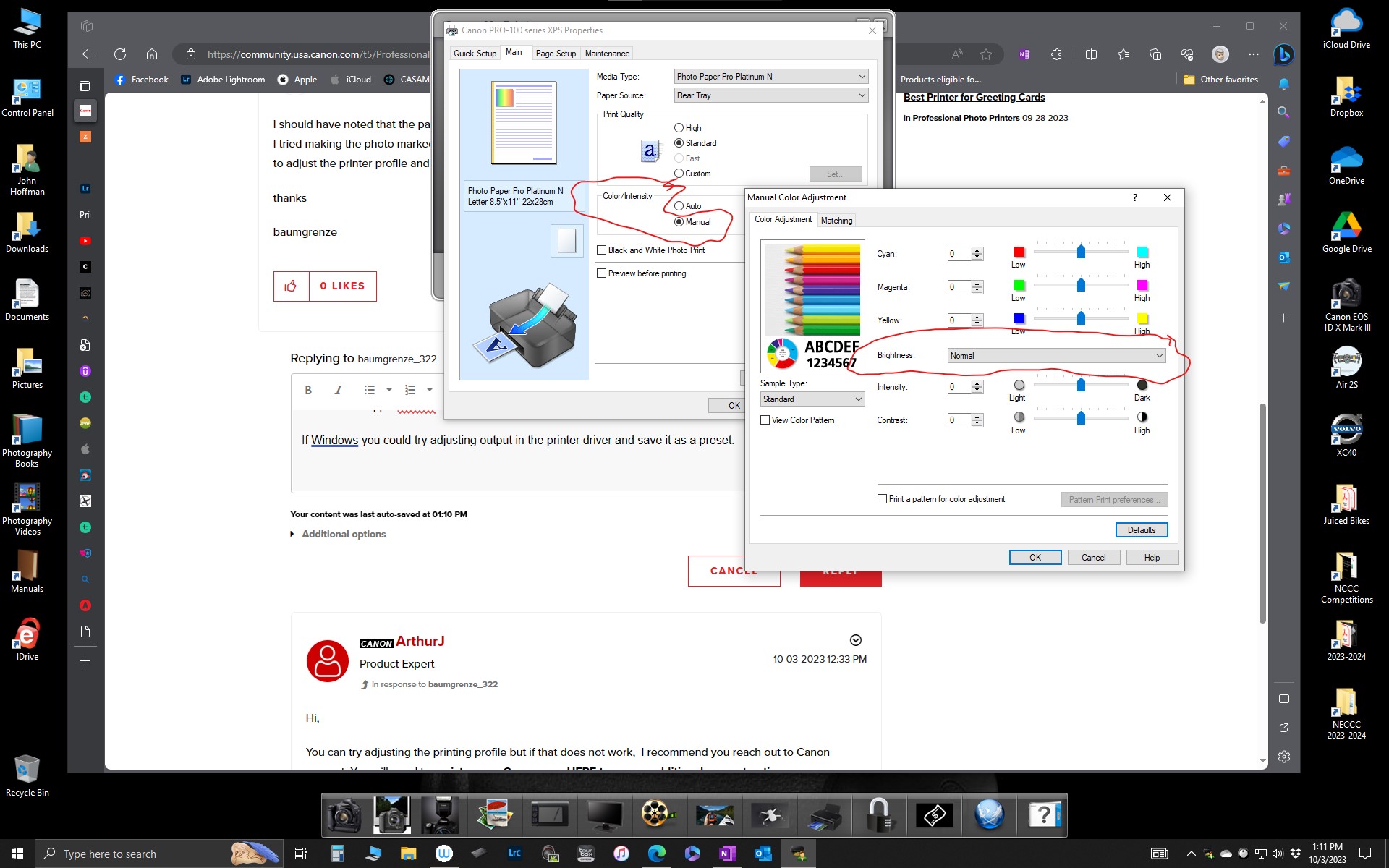Screen dimensions: 1389x868
Task: Click the Defaults button
Action: (1141, 530)
